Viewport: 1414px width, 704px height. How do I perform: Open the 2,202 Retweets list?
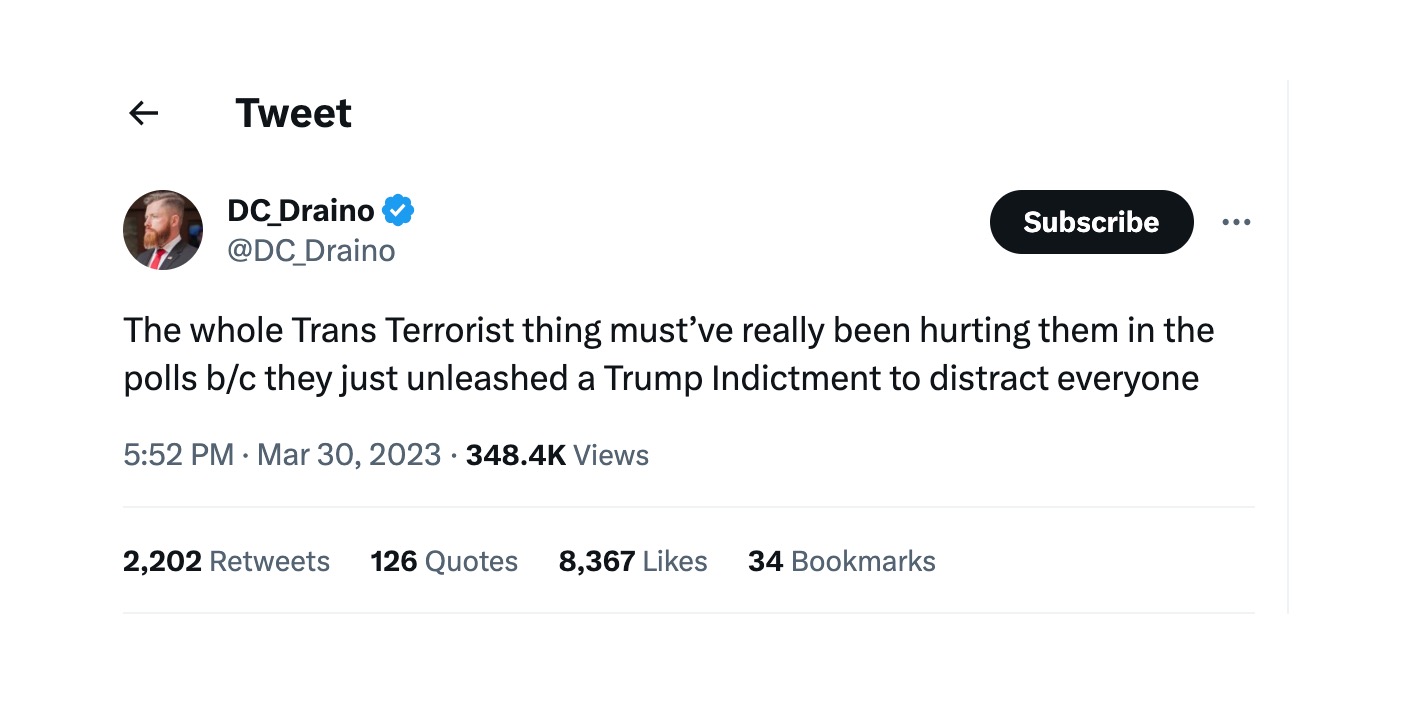227,561
